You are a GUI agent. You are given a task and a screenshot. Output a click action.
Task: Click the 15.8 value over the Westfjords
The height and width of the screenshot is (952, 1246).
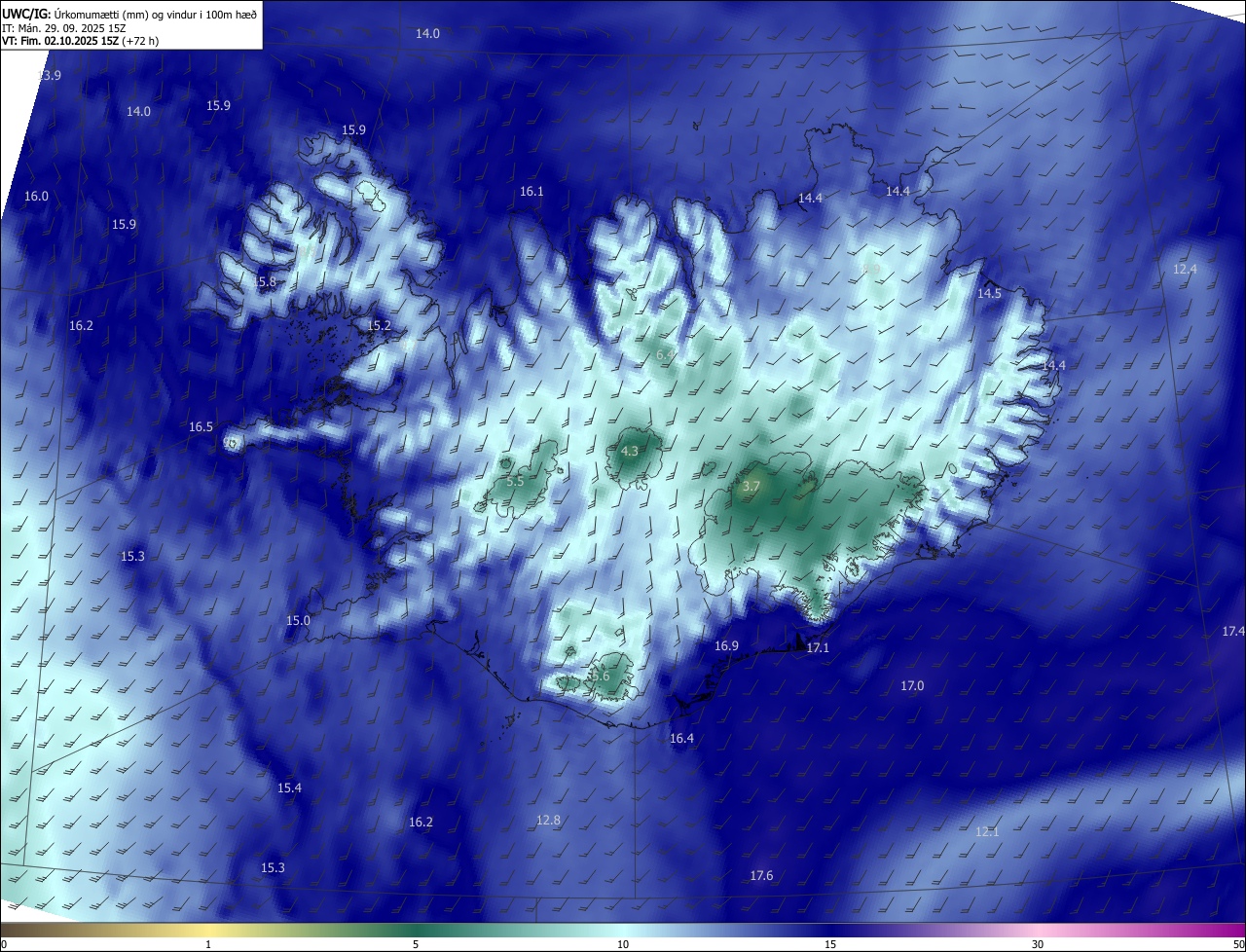pyautogui.click(x=265, y=281)
